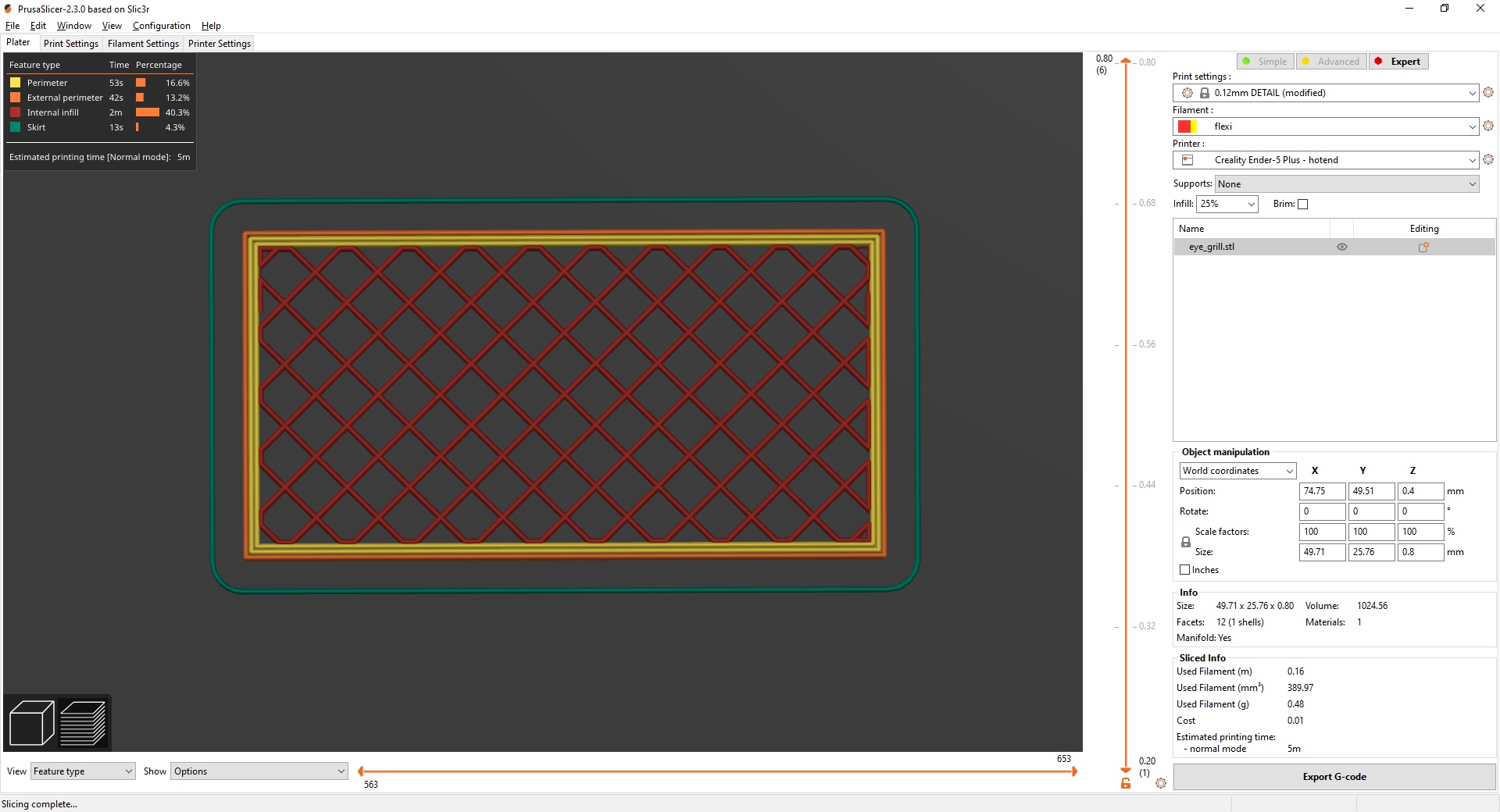Open the View menu

[112, 26]
